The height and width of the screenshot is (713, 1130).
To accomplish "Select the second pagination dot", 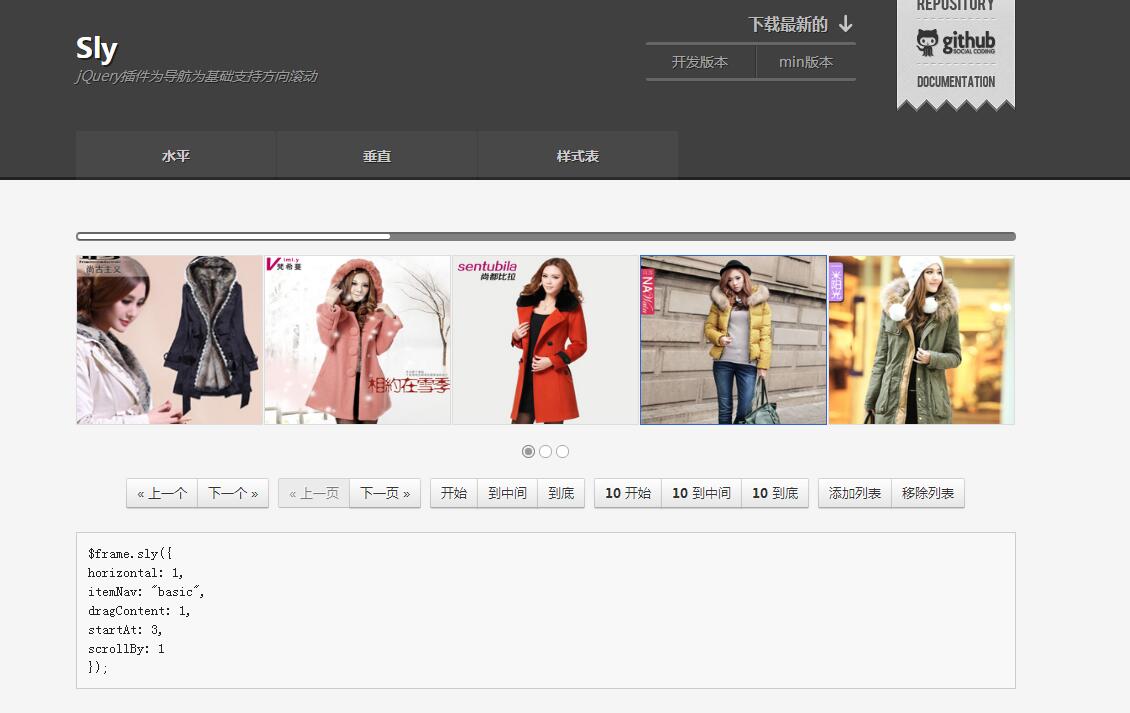I will point(545,452).
